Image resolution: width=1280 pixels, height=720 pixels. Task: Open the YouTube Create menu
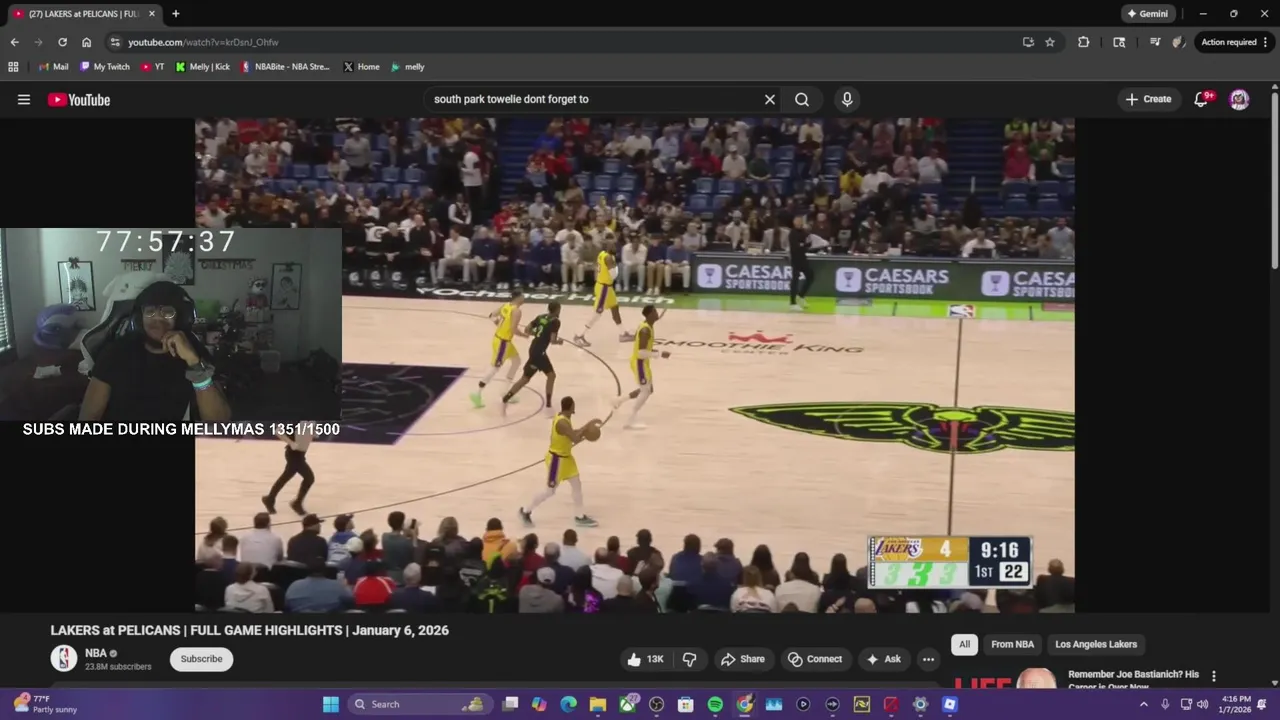coord(1148,99)
